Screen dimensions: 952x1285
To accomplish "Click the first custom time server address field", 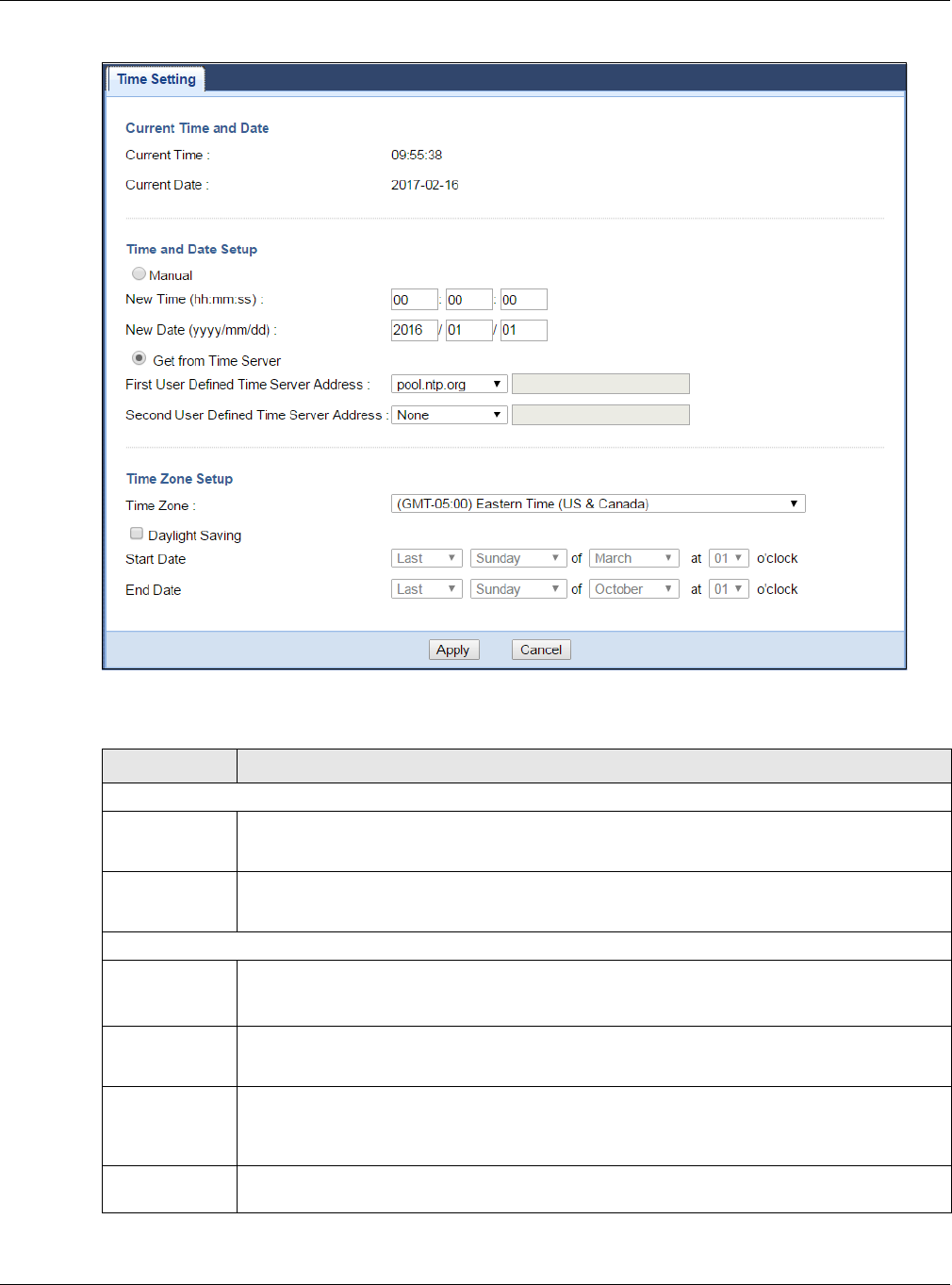I will click(600, 384).
